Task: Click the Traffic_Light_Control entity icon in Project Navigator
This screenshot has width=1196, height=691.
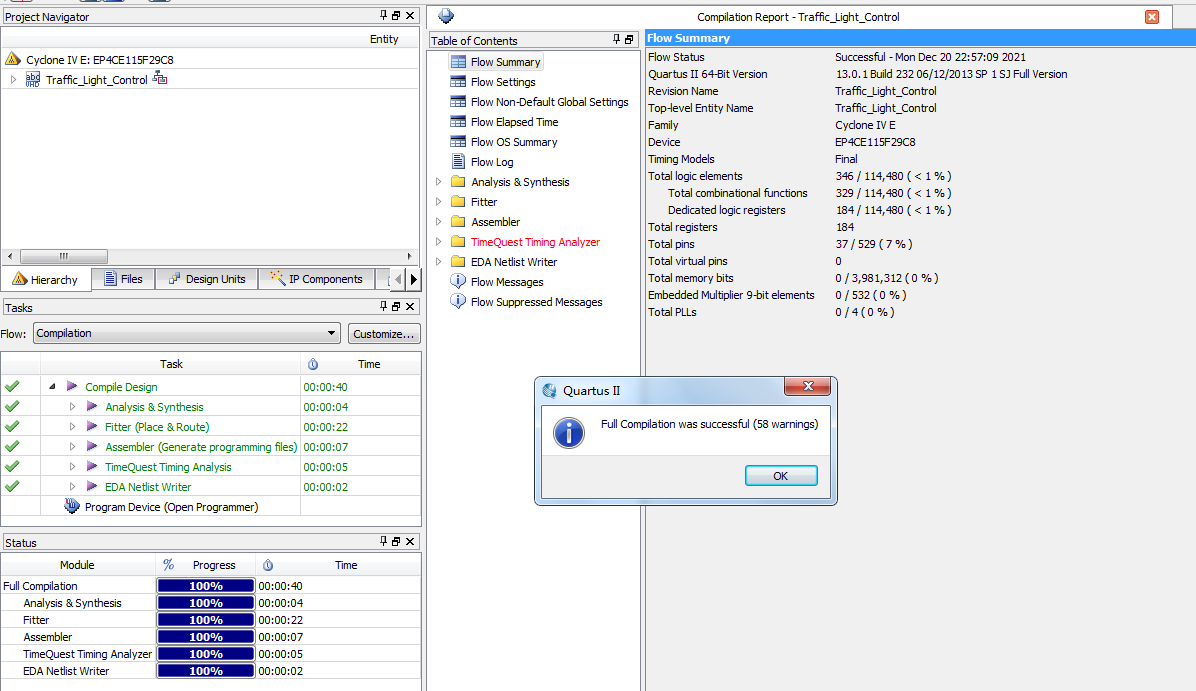Action: (33, 79)
